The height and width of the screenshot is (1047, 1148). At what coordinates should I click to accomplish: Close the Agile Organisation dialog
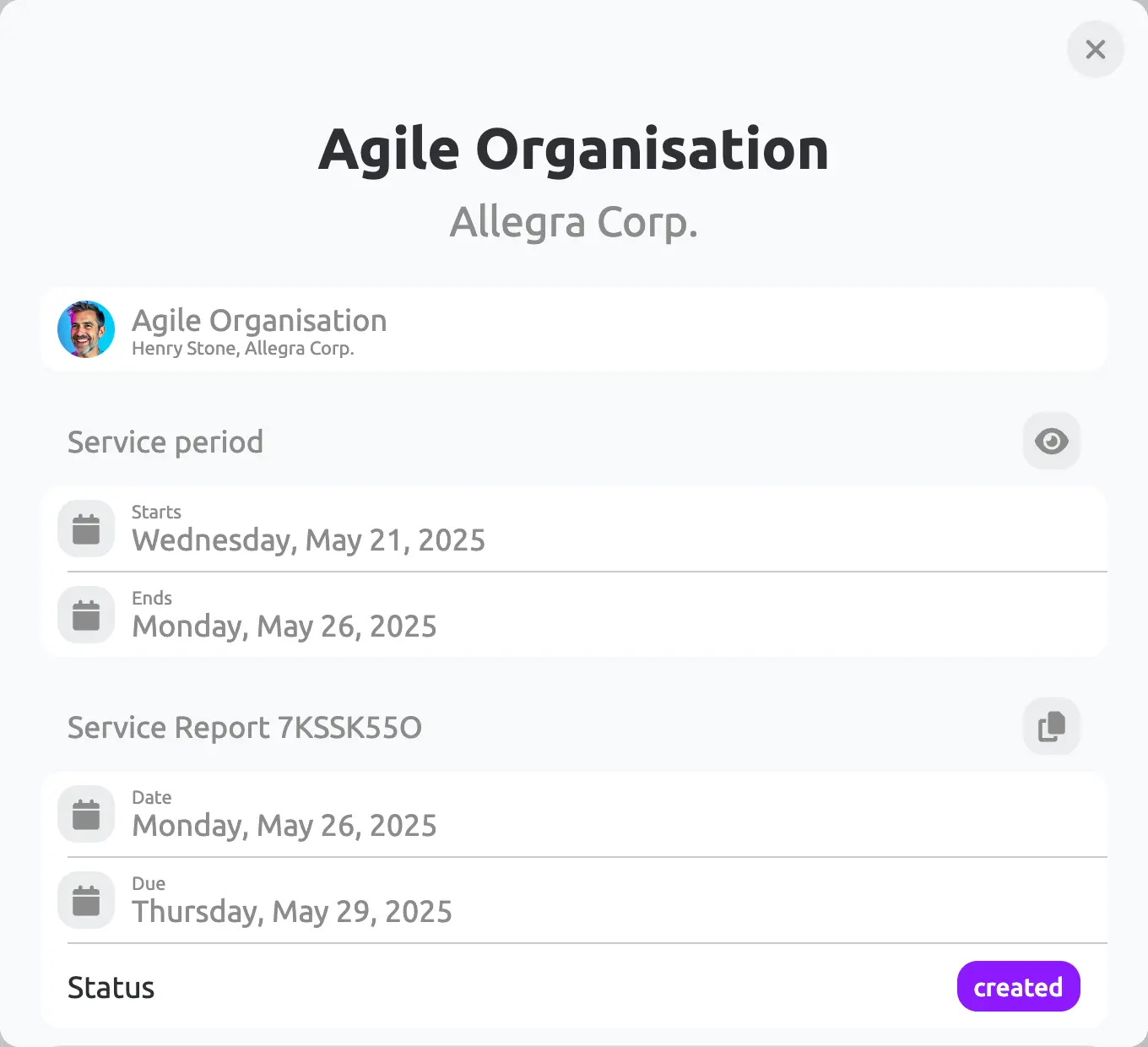1096,49
